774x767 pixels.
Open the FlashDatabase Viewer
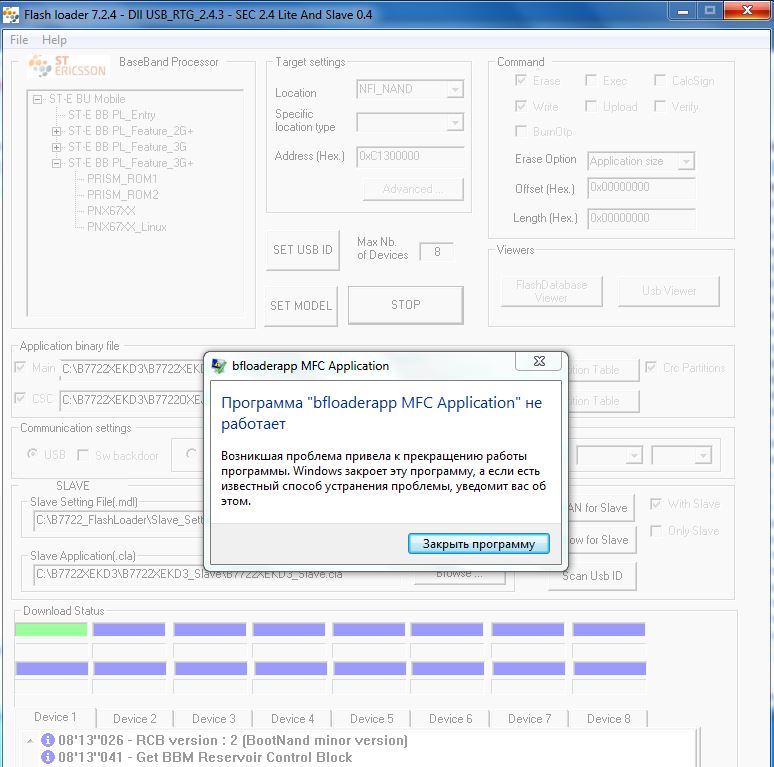pyautogui.click(x=551, y=291)
